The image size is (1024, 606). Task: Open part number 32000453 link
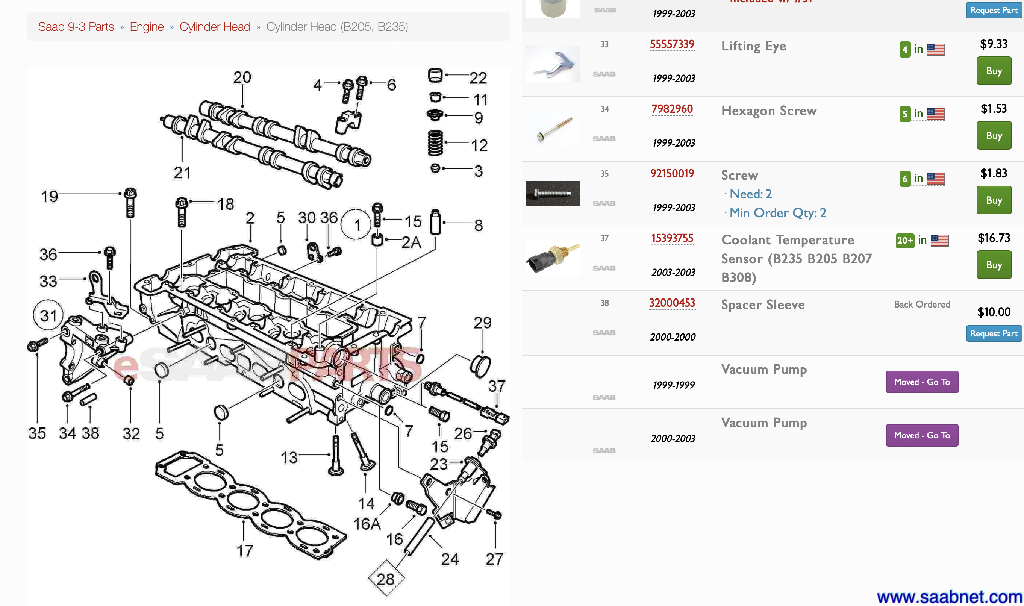(x=672, y=303)
